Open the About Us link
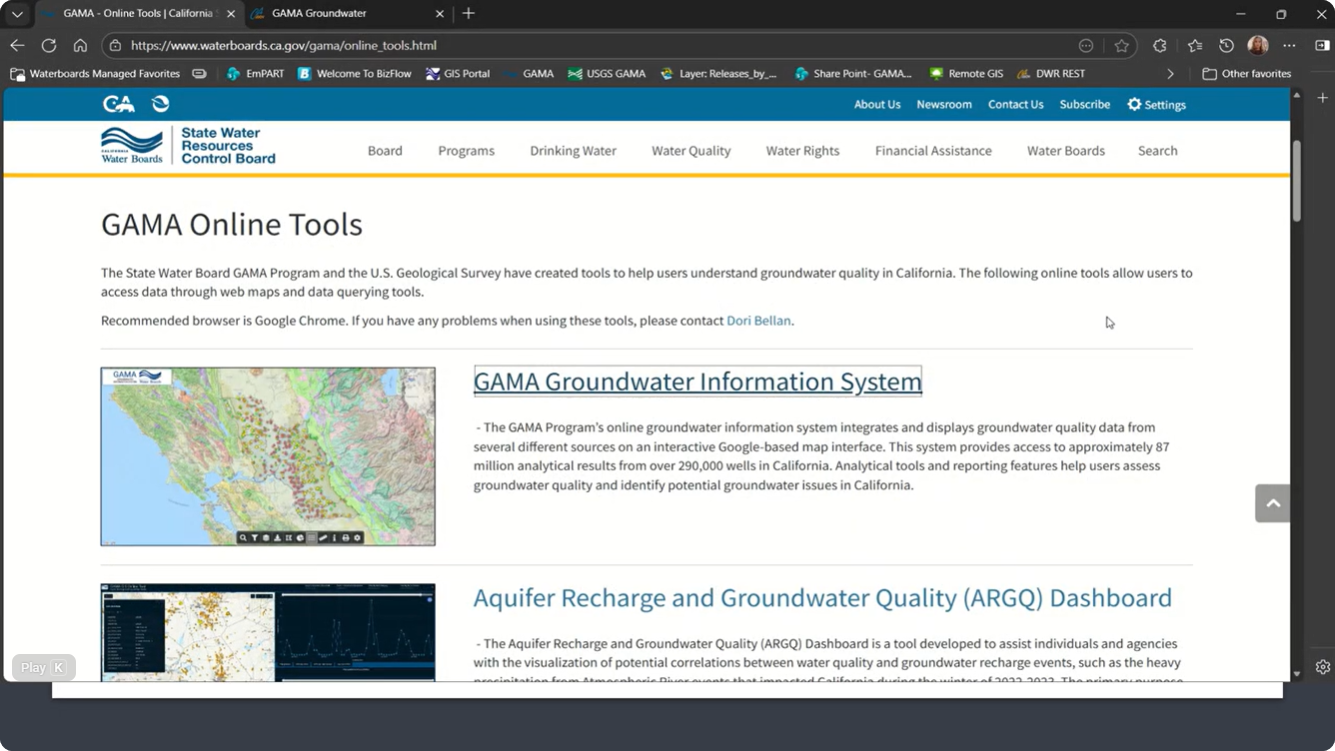This screenshot has width=1335, height=751. tap(877, 104)
